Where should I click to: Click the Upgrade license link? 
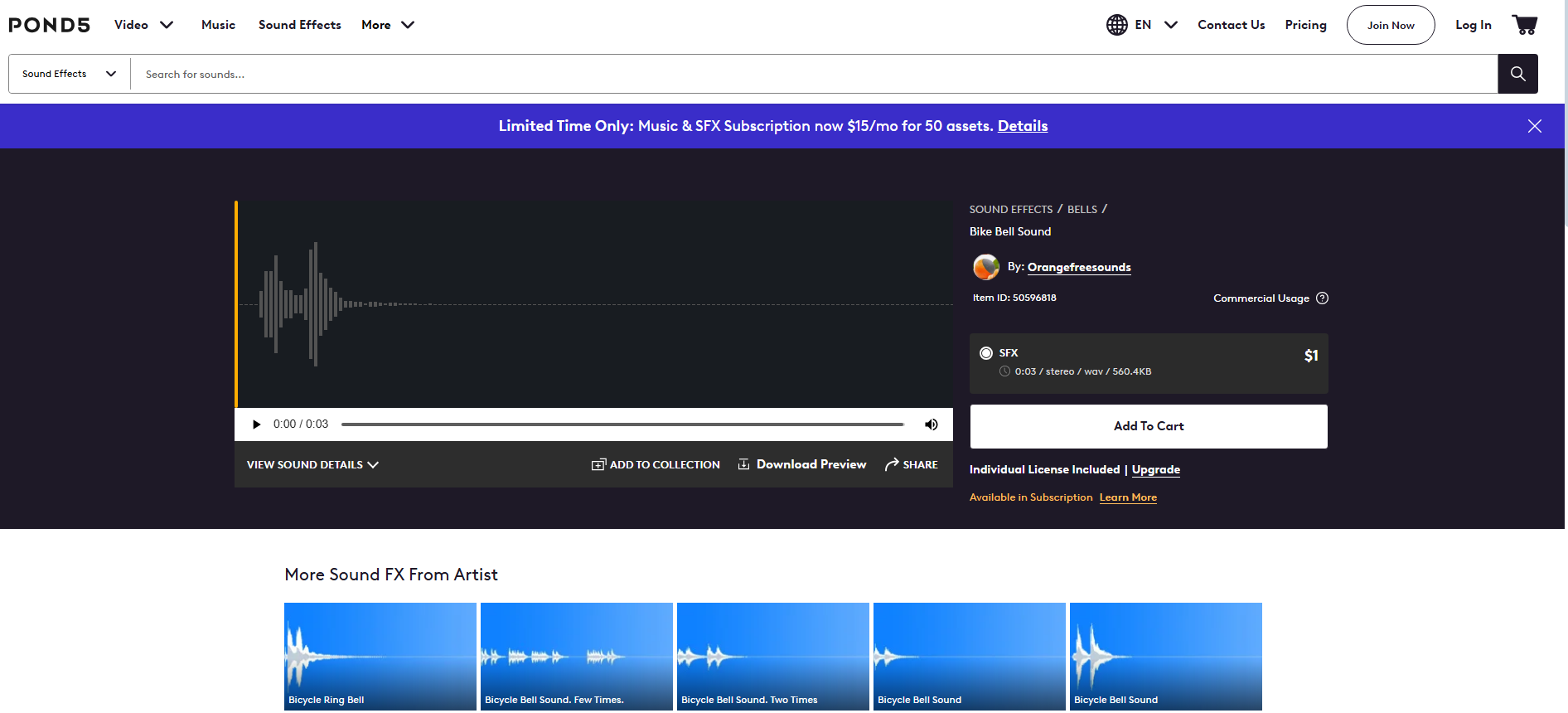point(1155,469)
